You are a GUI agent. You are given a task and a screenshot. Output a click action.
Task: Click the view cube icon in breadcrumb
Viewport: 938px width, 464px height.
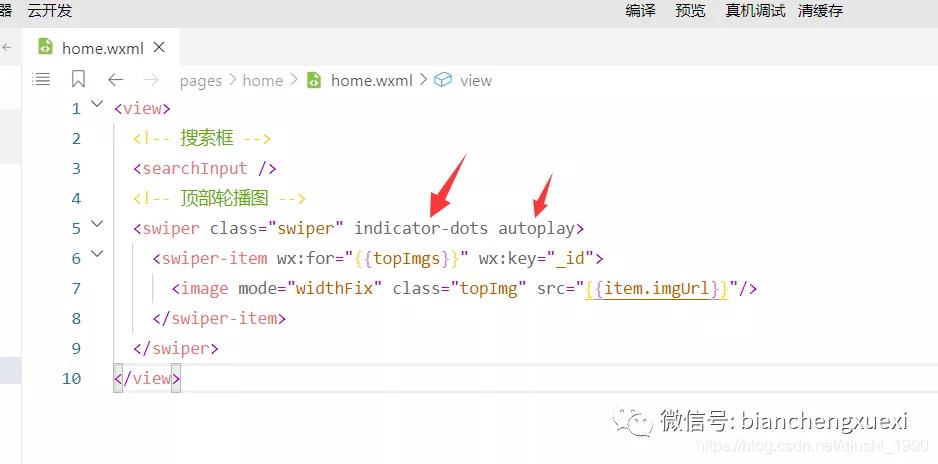click(443, 80)
